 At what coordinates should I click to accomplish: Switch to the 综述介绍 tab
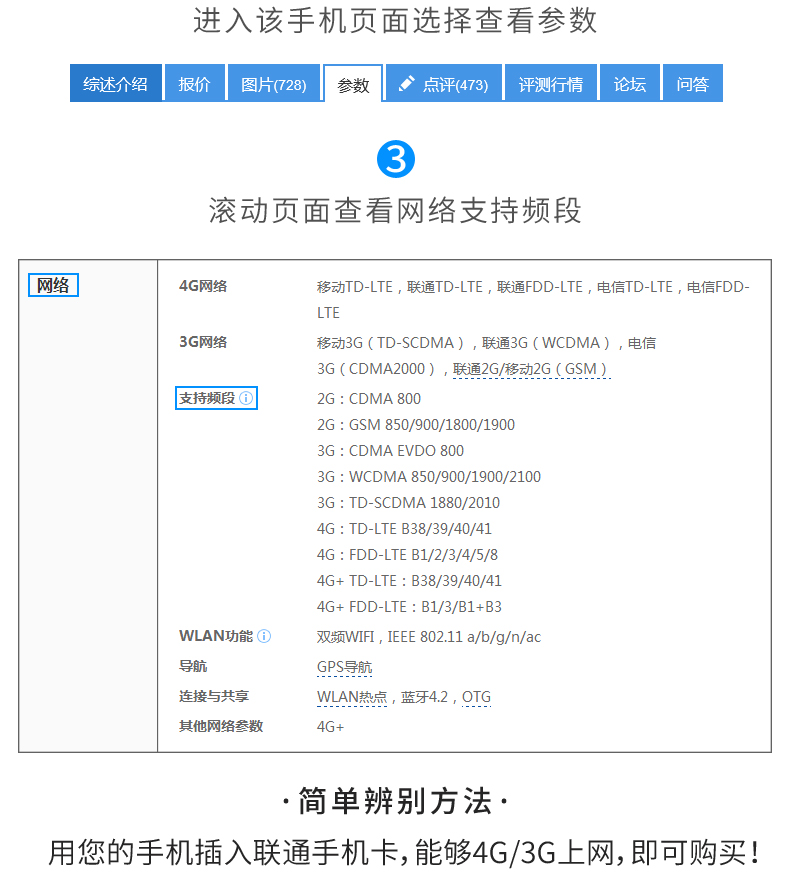(x=115, y=84)
